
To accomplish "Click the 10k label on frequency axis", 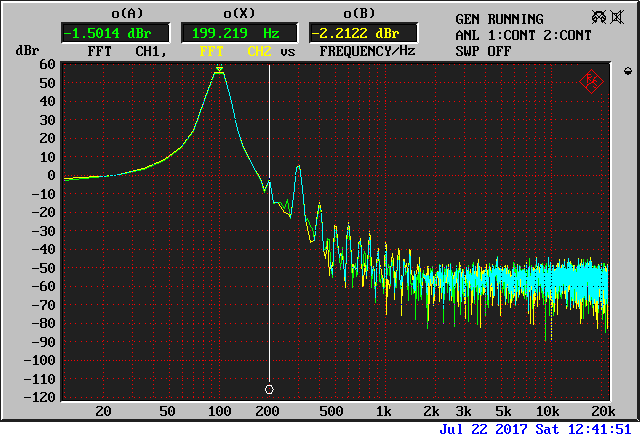I will 547,411.
